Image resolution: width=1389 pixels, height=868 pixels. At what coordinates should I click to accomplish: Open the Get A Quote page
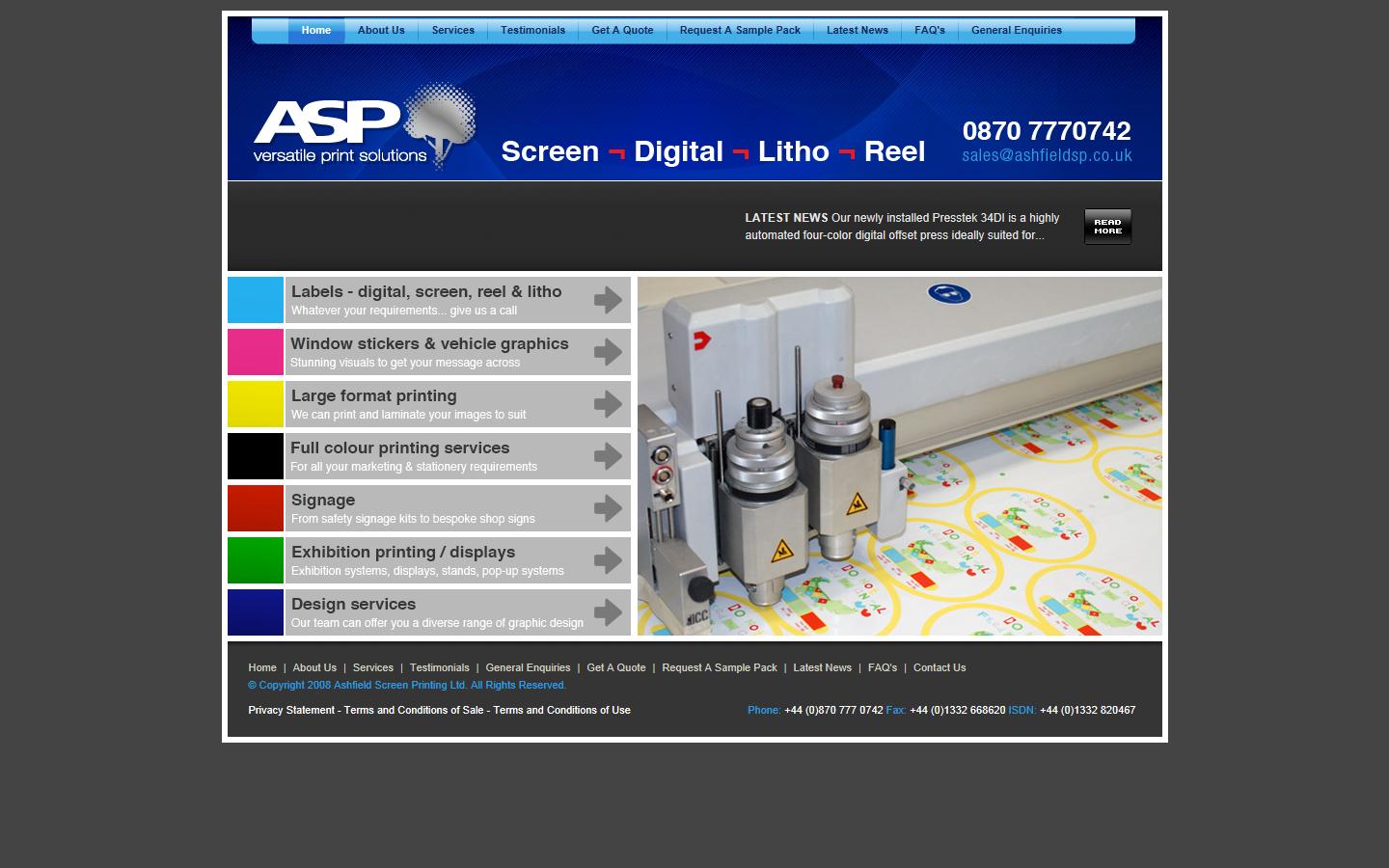coord(622,30)
